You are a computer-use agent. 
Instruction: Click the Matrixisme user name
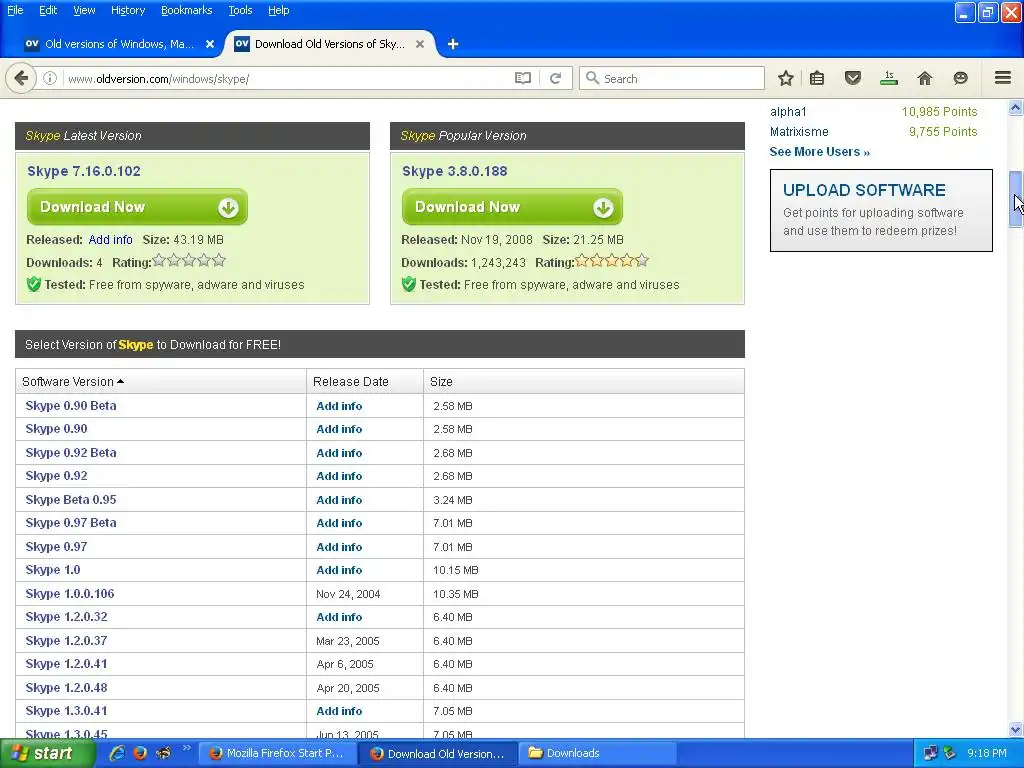[799, 132]
